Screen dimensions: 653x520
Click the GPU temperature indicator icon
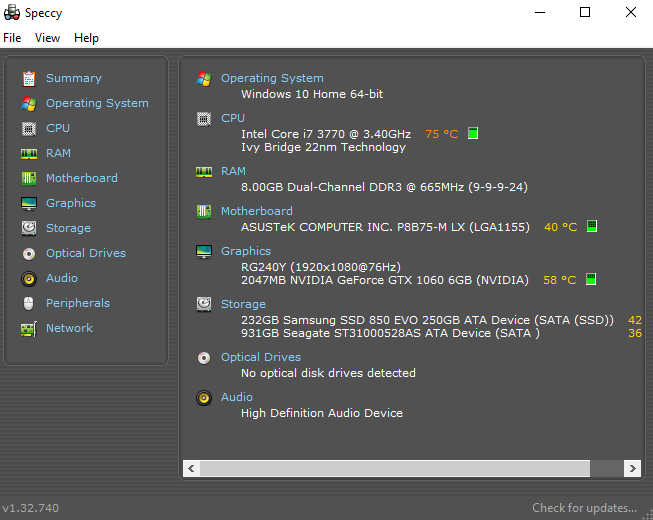pyautogui.click(x=591, y=279)
